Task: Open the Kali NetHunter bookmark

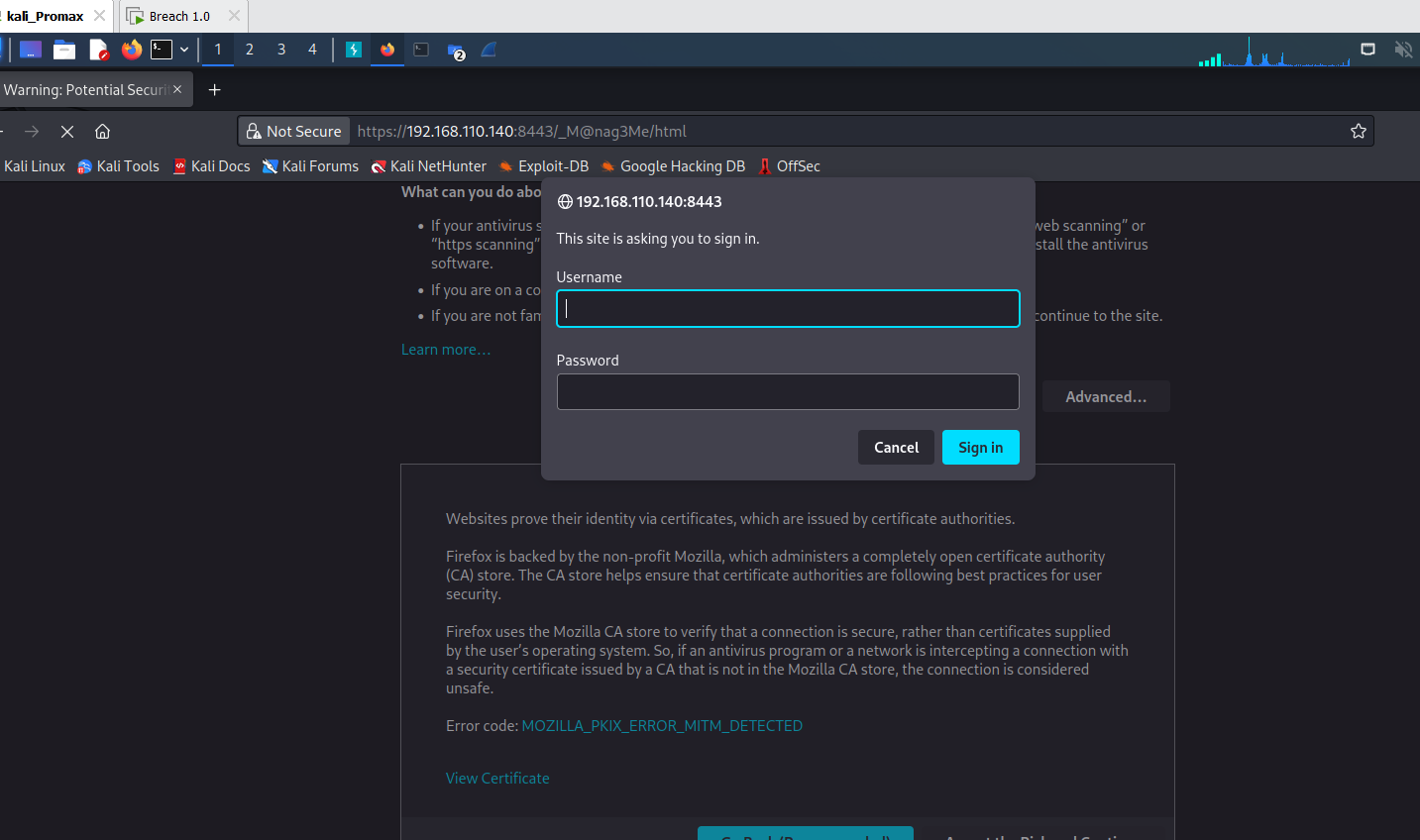Action: click(x=428, y=166)
